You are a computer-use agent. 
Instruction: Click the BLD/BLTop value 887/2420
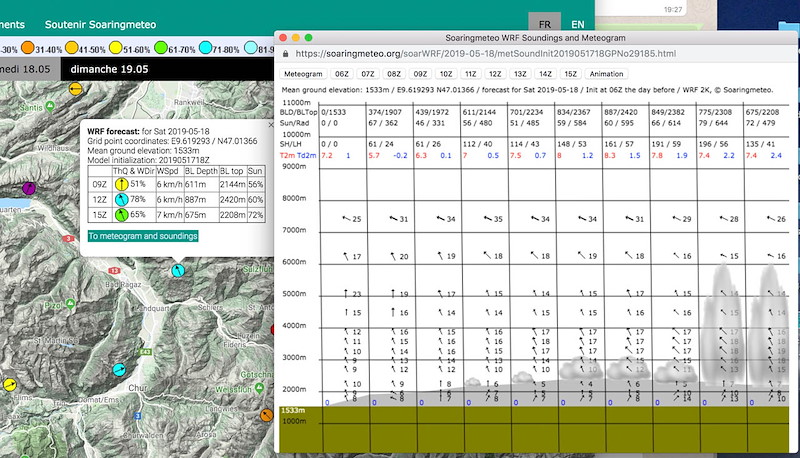tap(621, 112)
